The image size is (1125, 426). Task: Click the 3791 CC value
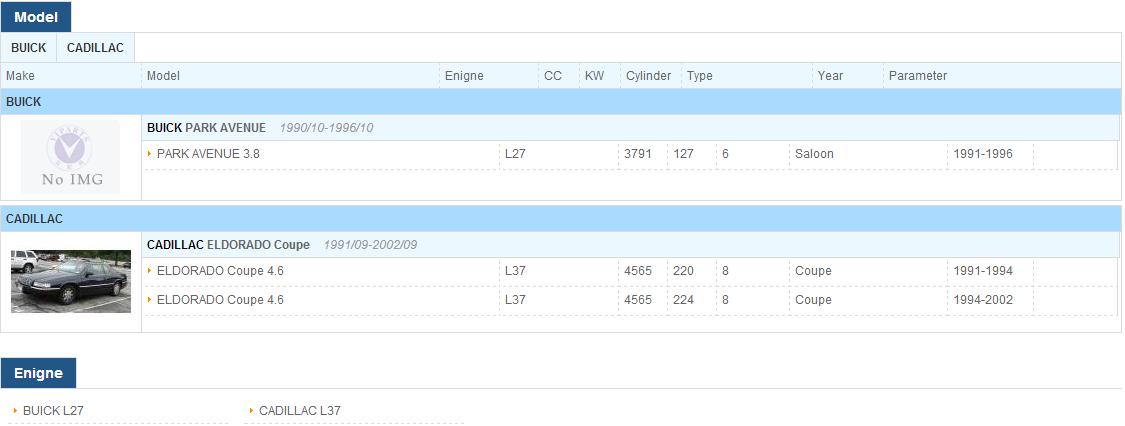point(639,153)
